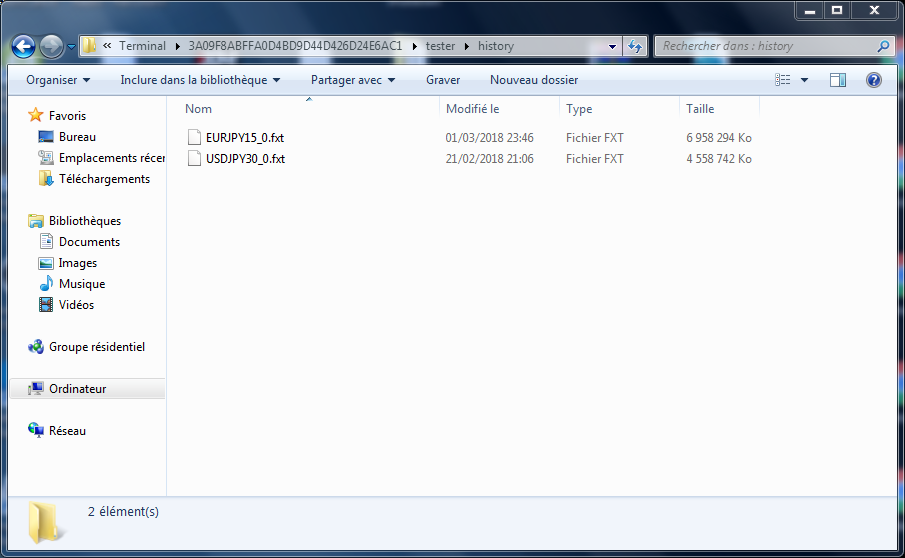Click the change view icon
This screenshot has height=558, width=905.
pyautogui.click(x=784, y=80)
